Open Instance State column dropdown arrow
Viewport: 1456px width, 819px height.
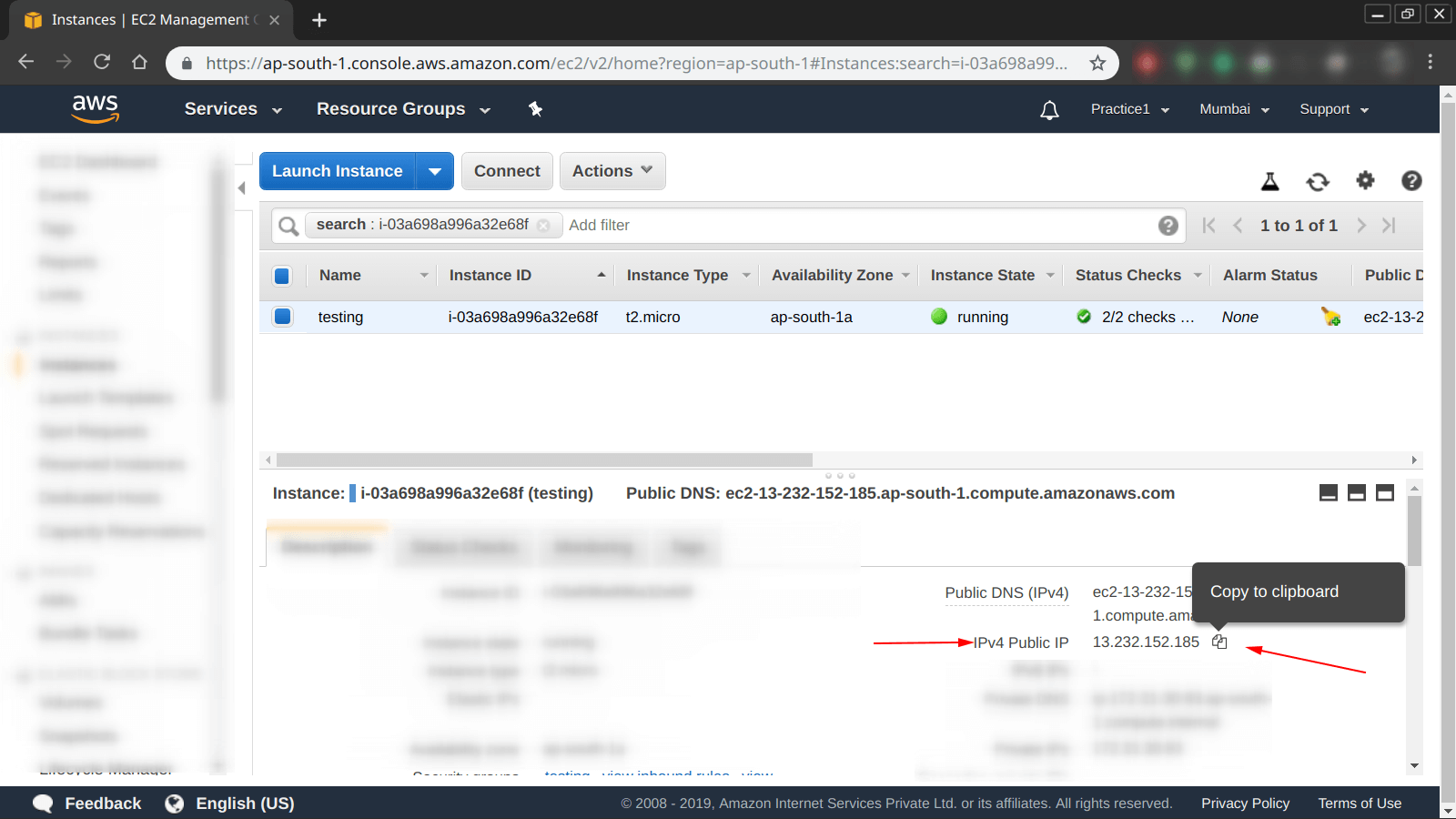(x=1050, y=276)
